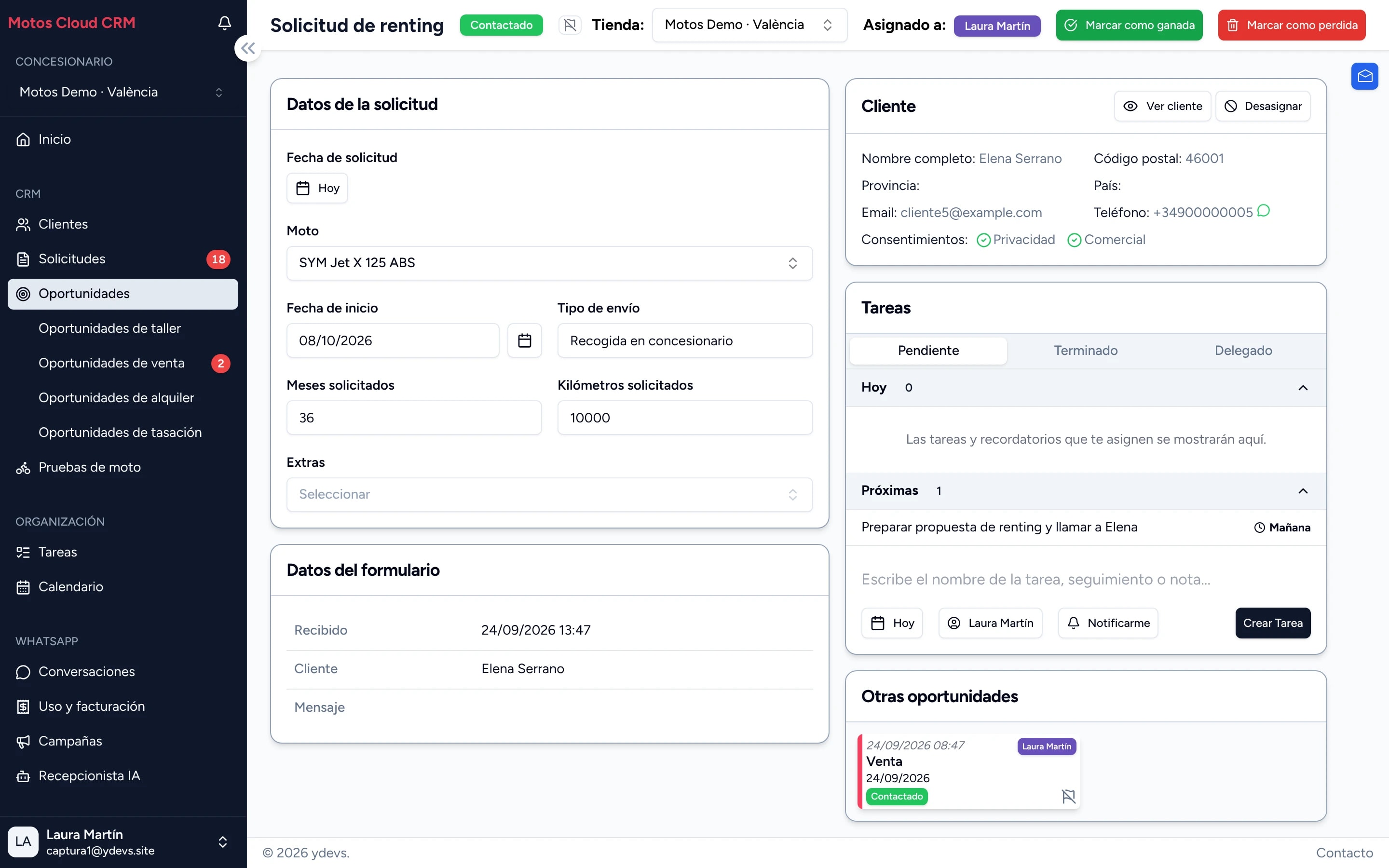Open Recepcionista IA
The height and width of the screenshot is (868, 1389).
tap(123, 776)
